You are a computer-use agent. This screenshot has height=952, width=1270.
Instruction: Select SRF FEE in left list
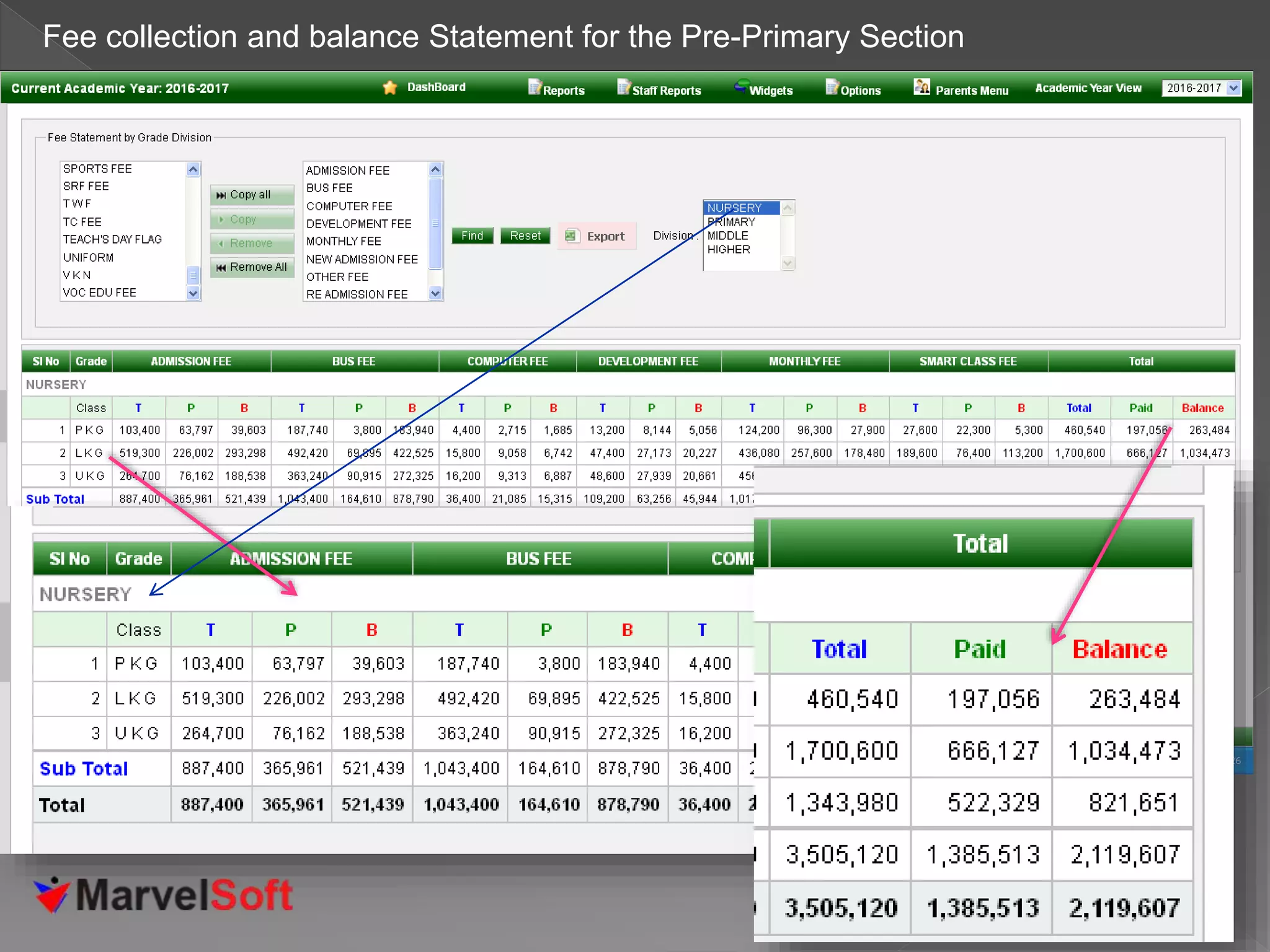[x=86, y=186]
